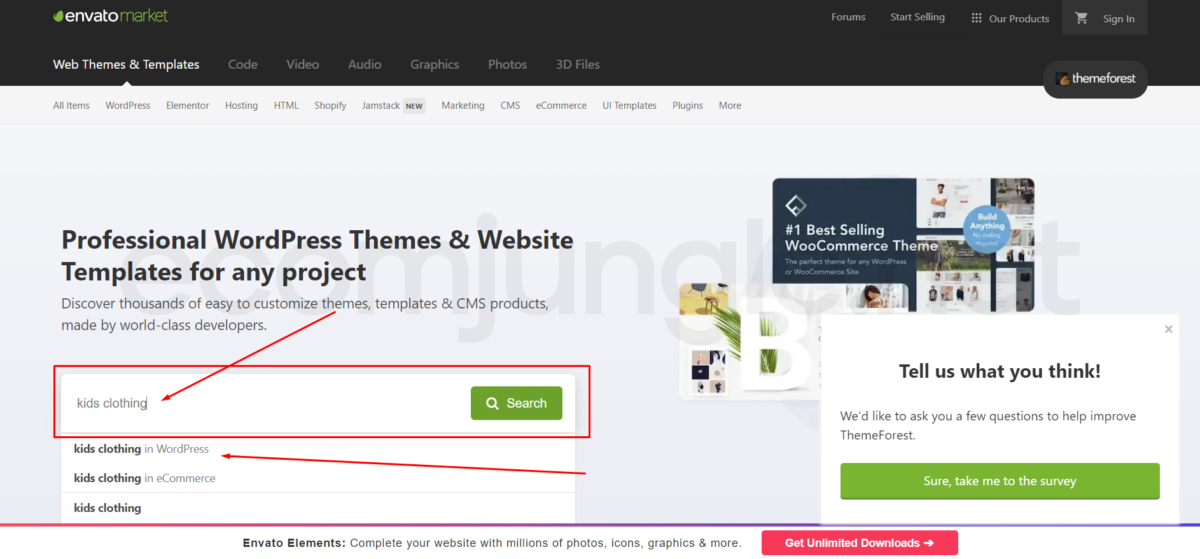Click the Sign In link

tap(1118, 19)
